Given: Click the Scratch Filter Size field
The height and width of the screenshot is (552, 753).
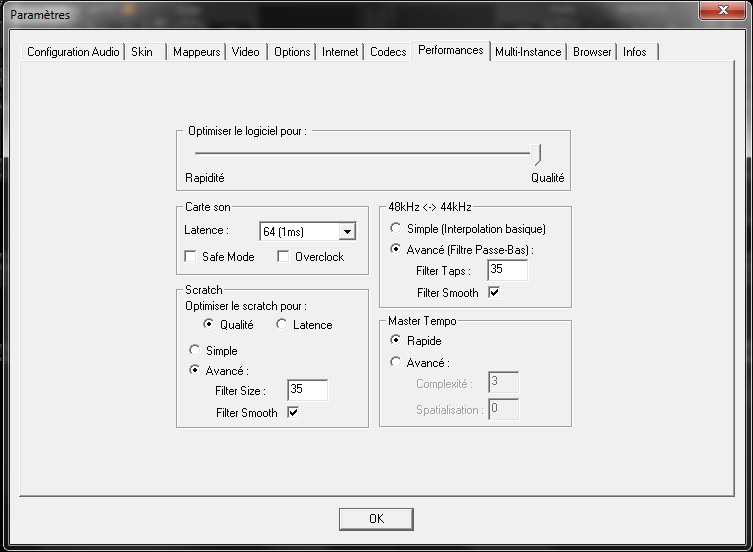Looking at the screenshot, I should [307, 390].
